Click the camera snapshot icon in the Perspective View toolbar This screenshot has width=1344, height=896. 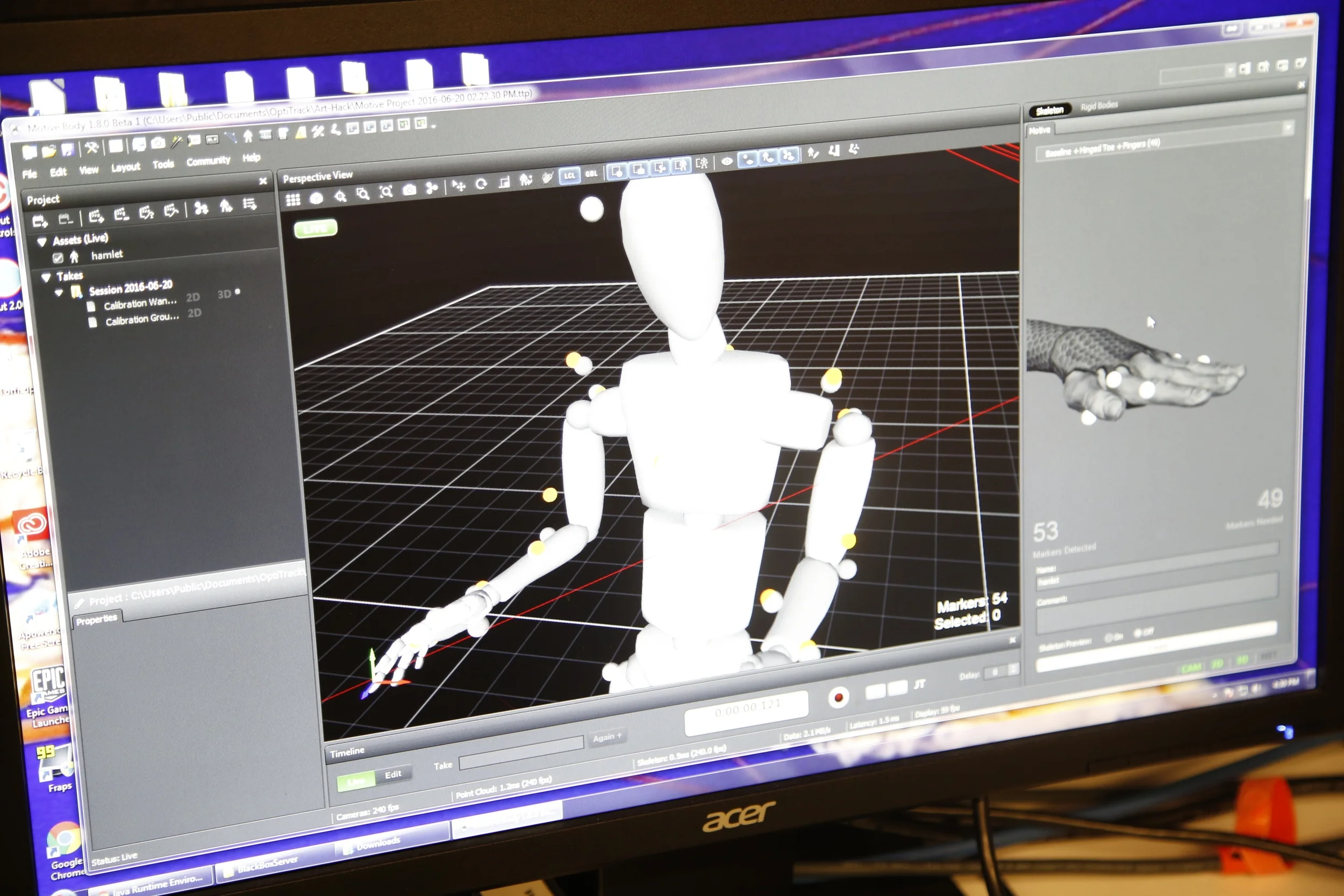tap(409, 190)
